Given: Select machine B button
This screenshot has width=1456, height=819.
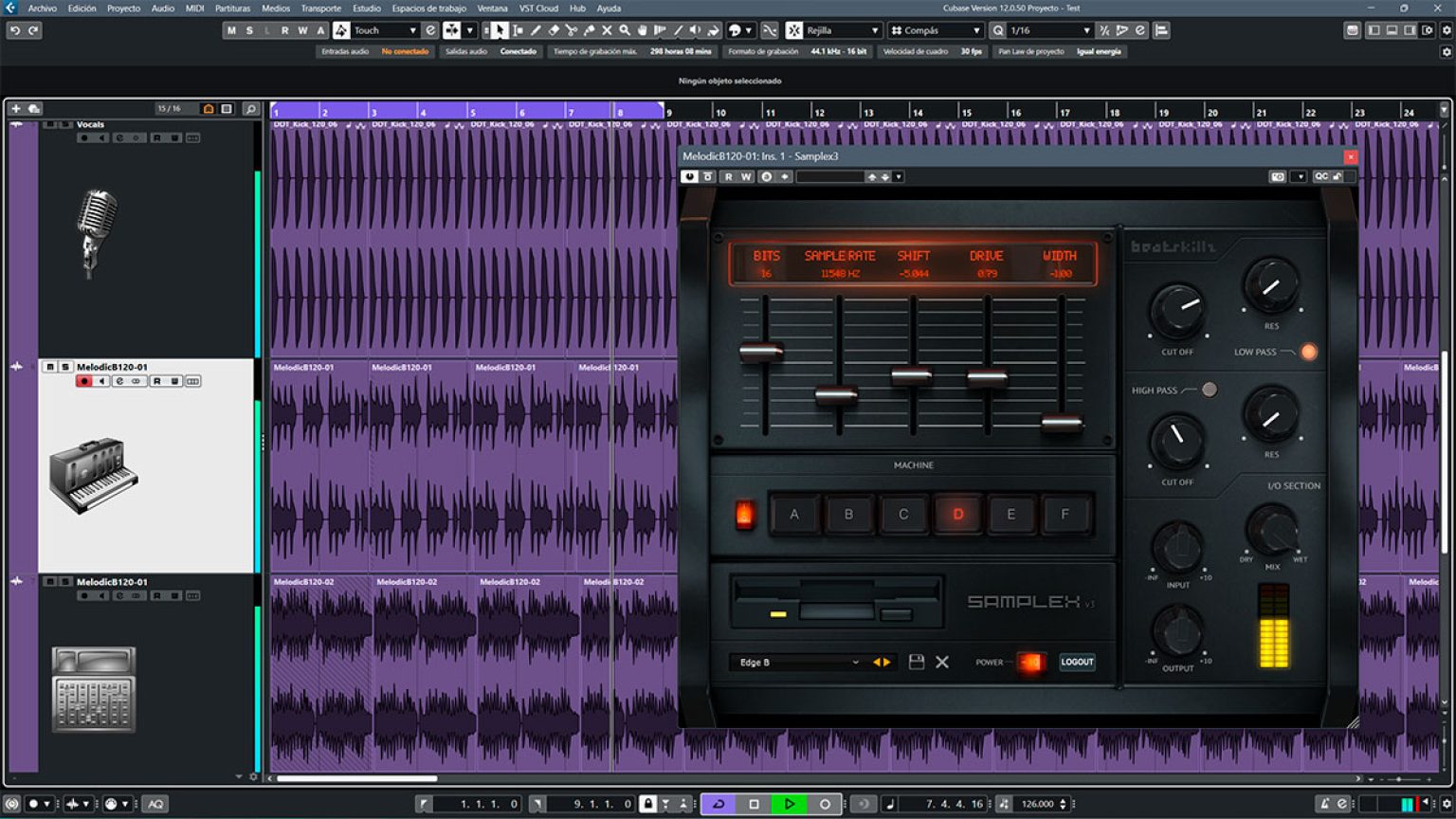Looking at the screenshot, I should point(848,515).
